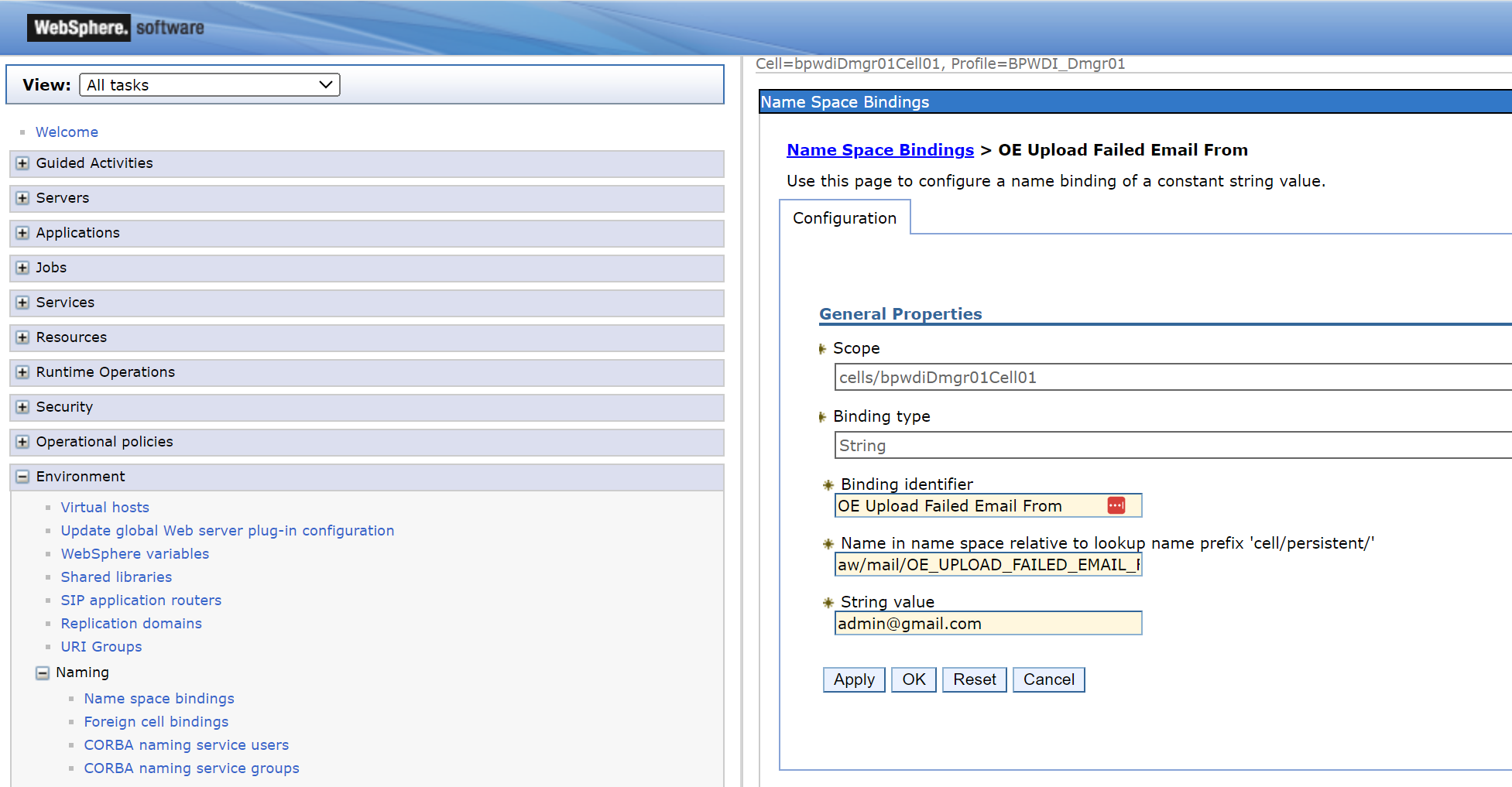Open the WebSphere variables link
1512x787 pixels.
pos(135,553)
